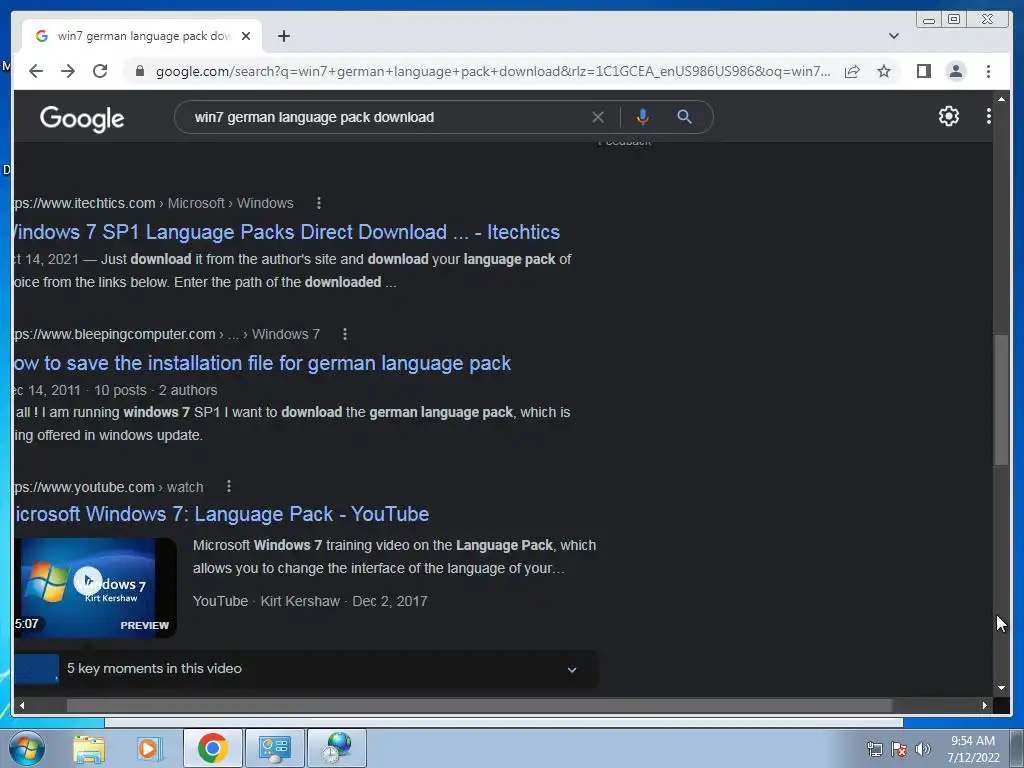Click the address bar URL
The height and width of the screenshot is (768, 1024).
pos(493,71)
